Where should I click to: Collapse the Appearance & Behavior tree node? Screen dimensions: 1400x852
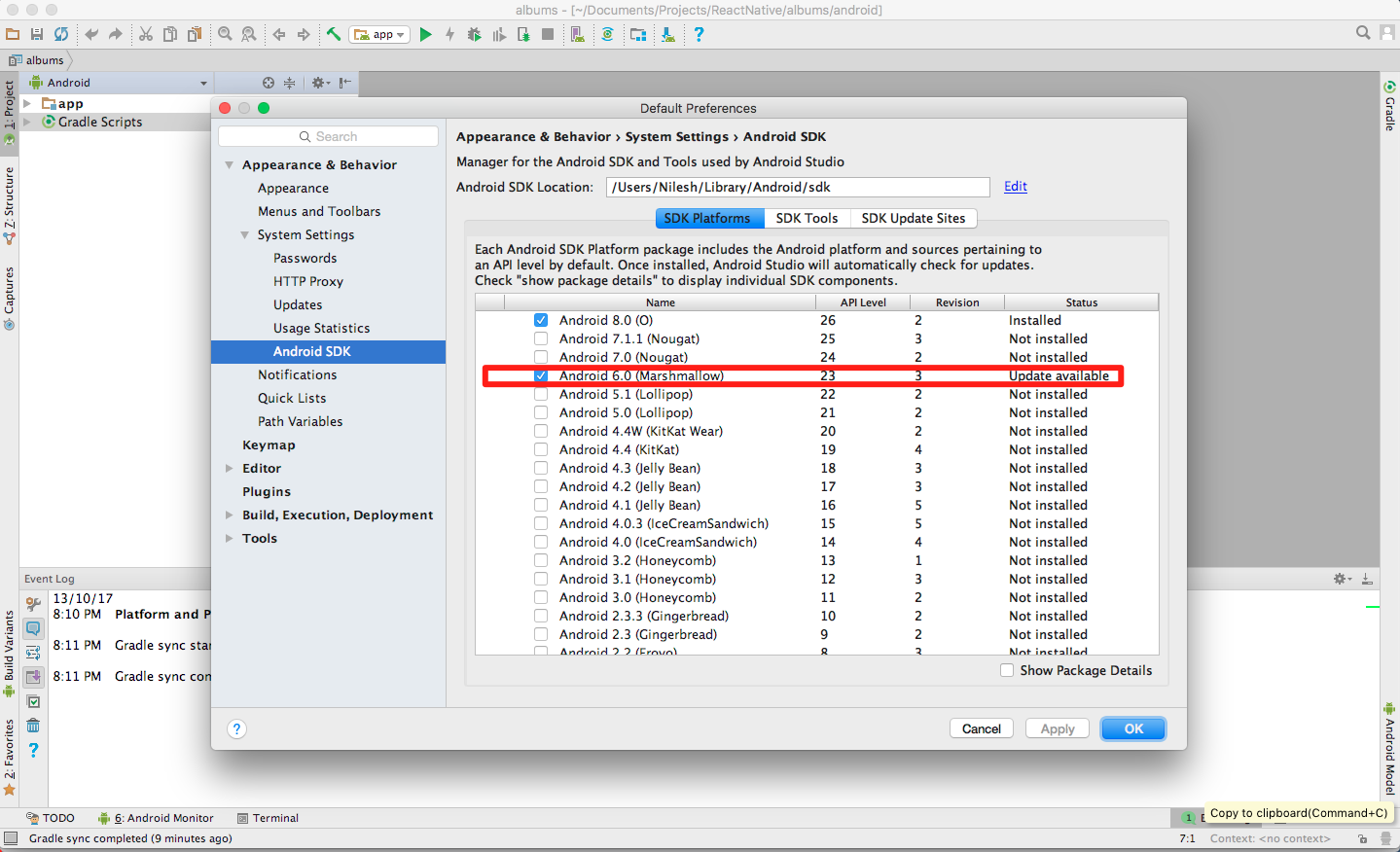(x=230, y=165)
